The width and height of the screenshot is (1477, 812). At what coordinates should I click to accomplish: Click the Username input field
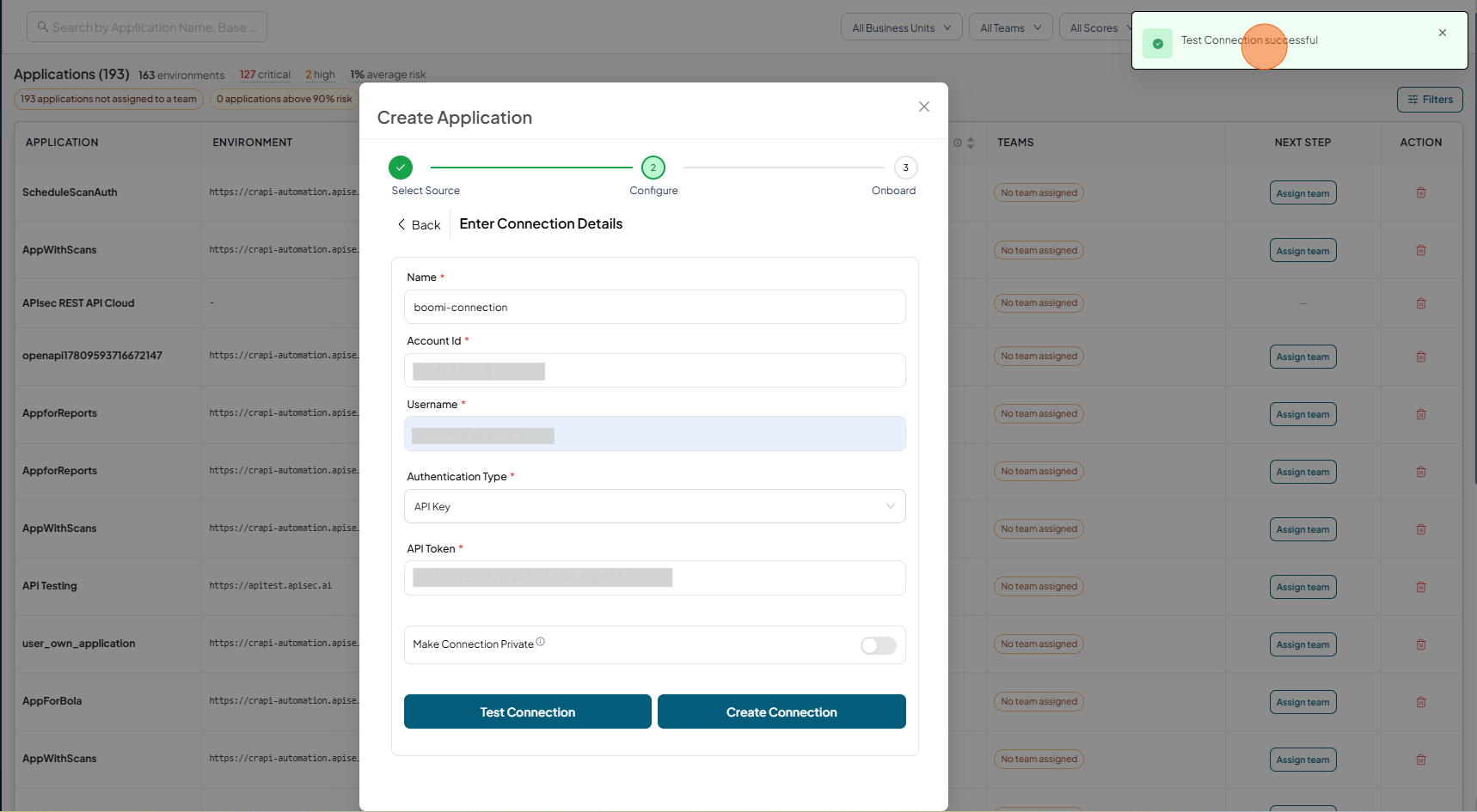pyautogui.click(x=655, y=434)
